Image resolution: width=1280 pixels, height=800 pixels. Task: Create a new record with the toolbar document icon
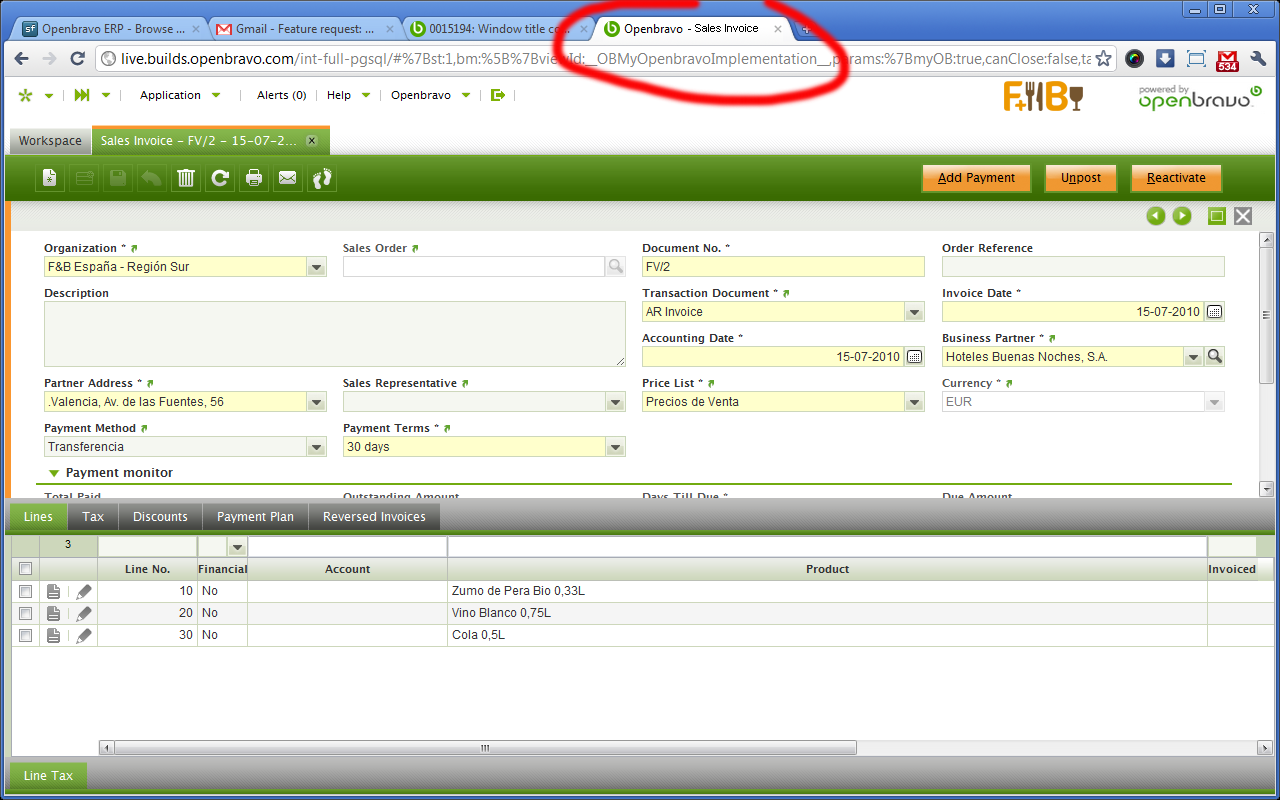coord(50,178)
